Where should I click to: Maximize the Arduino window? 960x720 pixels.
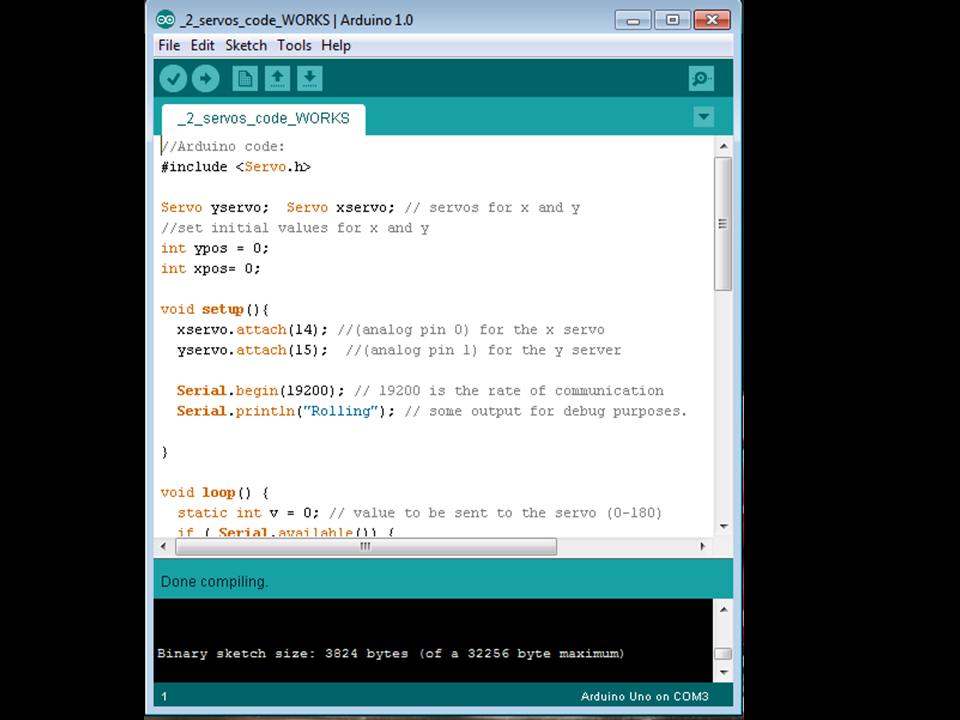[672, 20]
